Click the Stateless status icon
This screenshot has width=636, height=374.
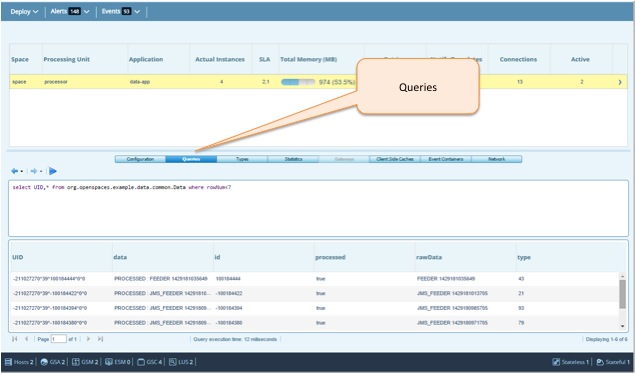tap(556, 362)
